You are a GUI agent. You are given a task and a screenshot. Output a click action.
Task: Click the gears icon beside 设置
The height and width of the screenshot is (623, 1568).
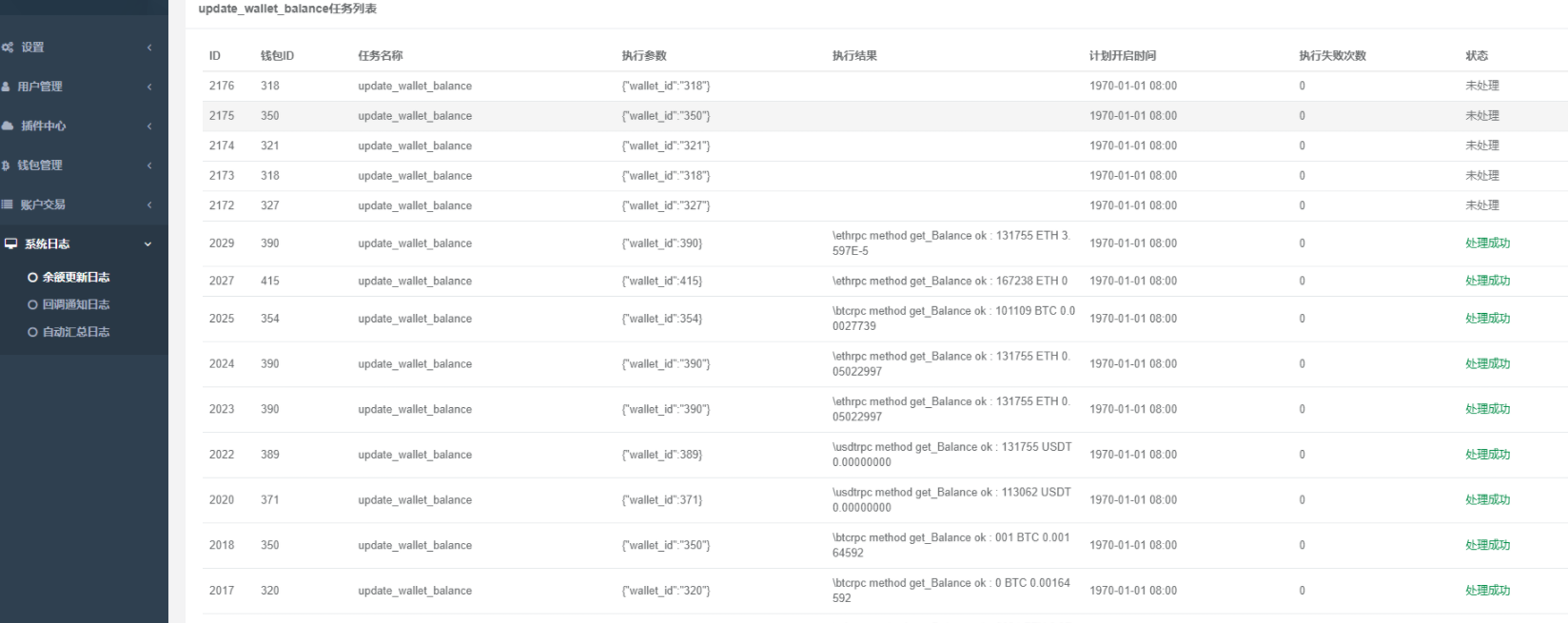point(9,48)
